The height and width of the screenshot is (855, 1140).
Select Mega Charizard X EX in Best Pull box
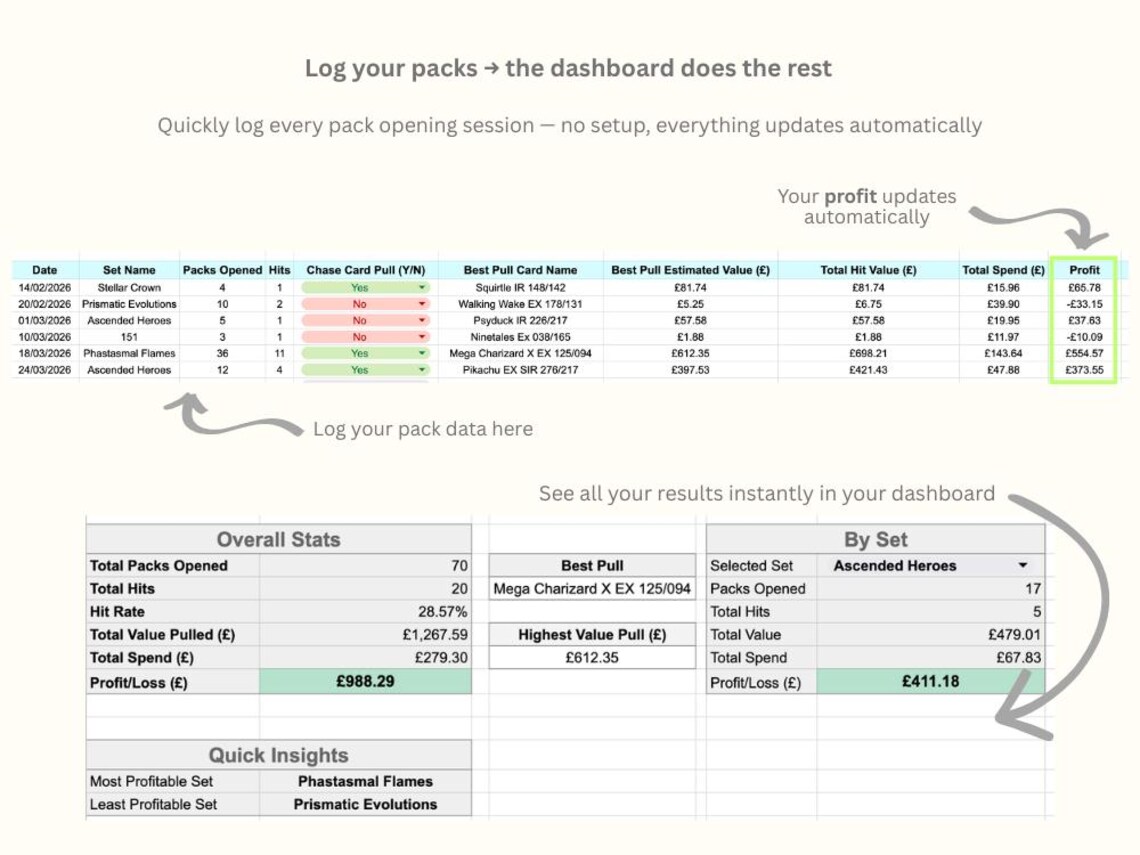[x=592, y=589]
